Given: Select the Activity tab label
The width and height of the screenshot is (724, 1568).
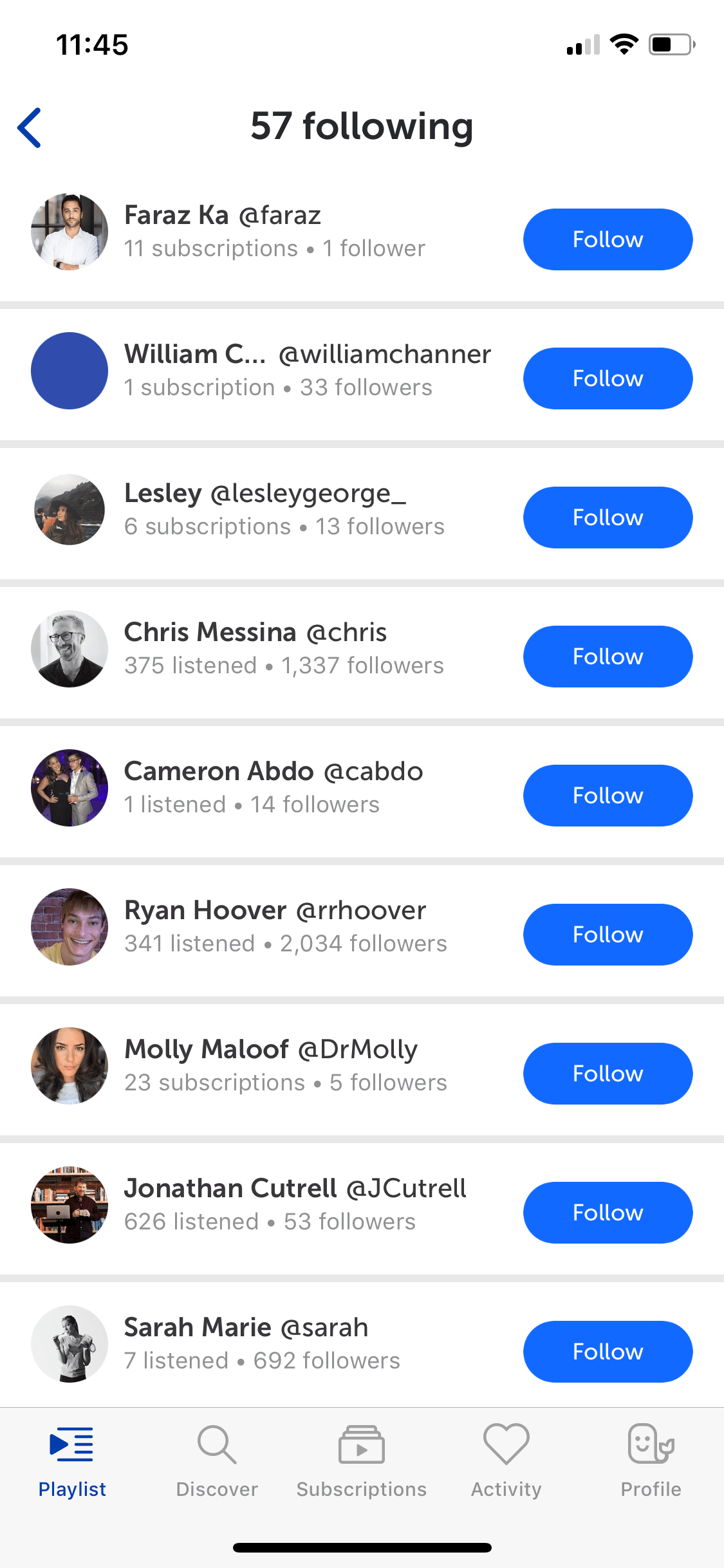Looking at the screenshot, I should coord(506,1489).
